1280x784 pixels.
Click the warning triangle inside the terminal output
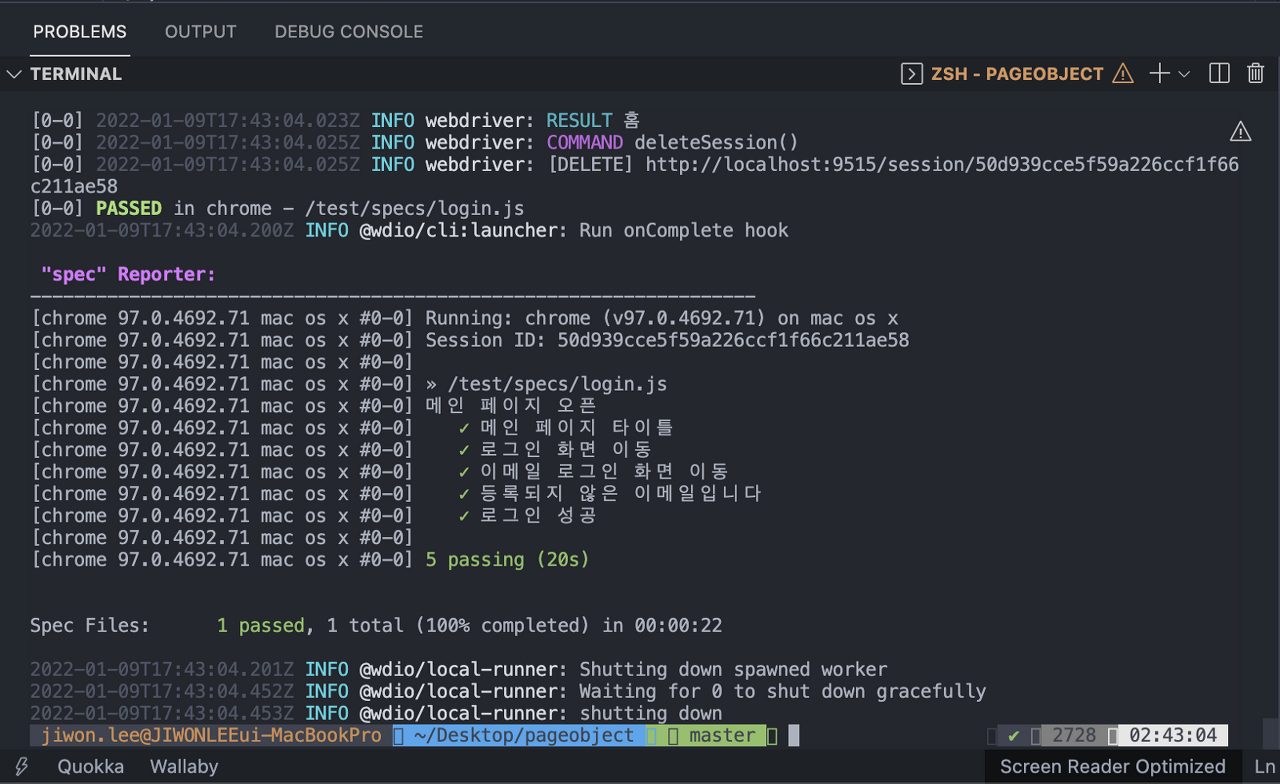point(1240,131)
